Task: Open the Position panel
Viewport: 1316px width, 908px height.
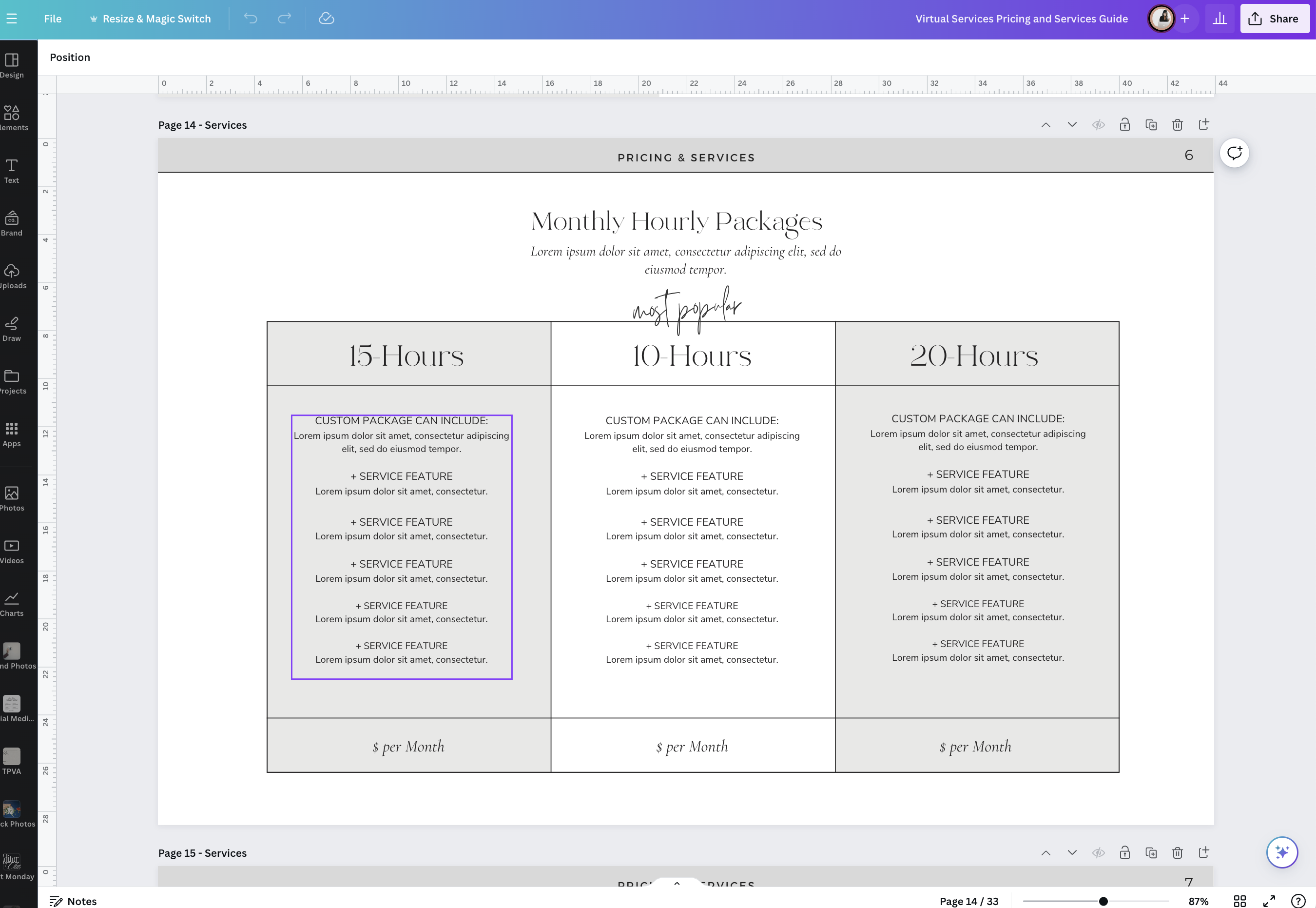Action: [x=70, y=58]
